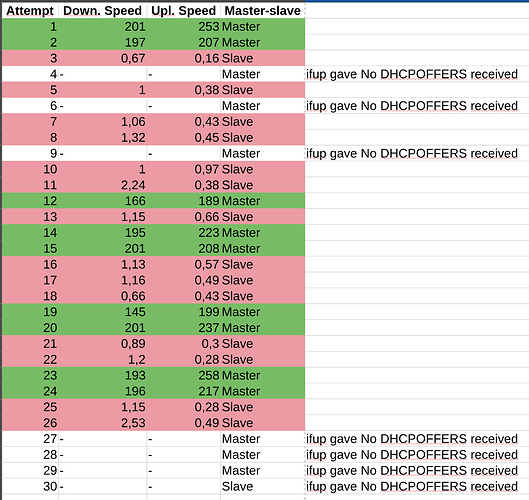This screenshot has width=529, height=500.
Task: Select the Master cell in attempt 6
Action: [x=262, y=106]
